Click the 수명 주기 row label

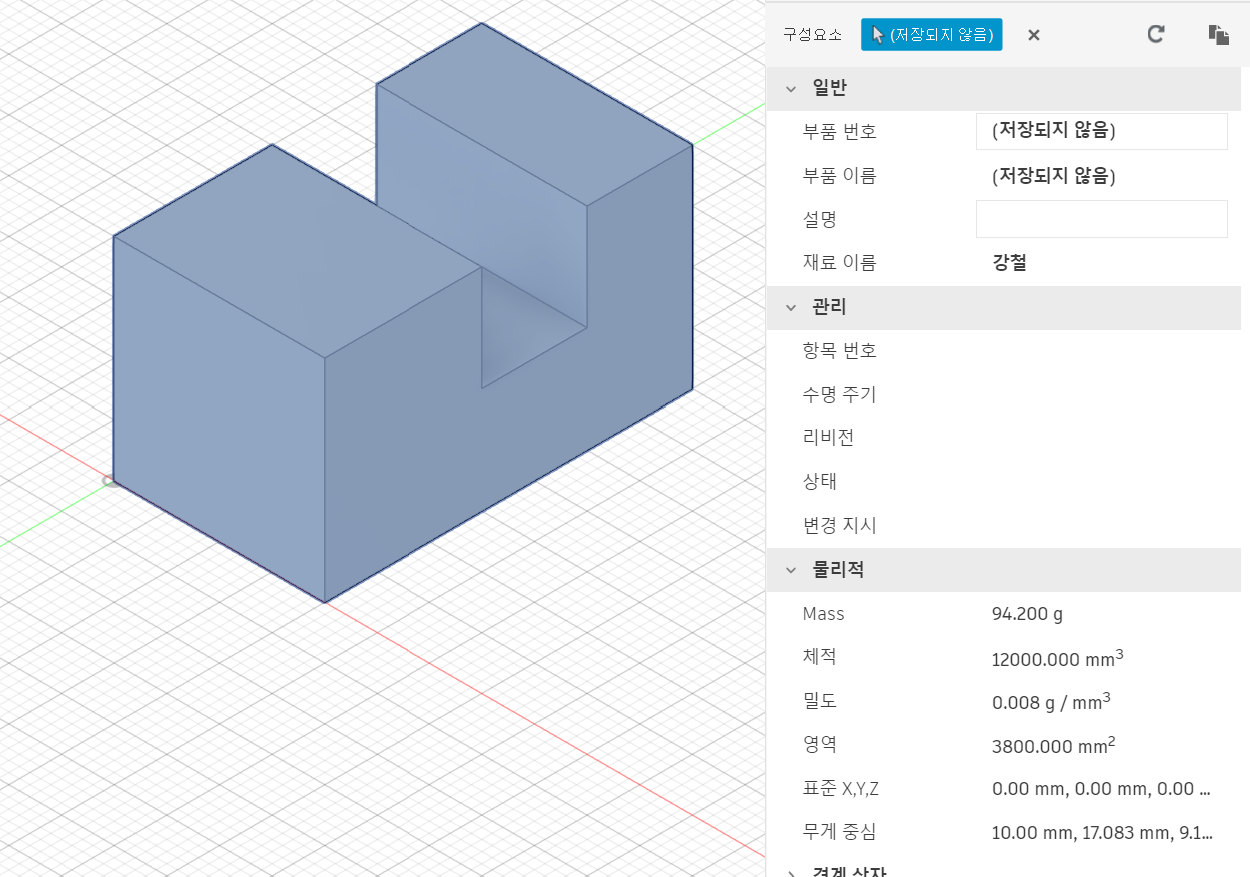click(x=839, y=394)
